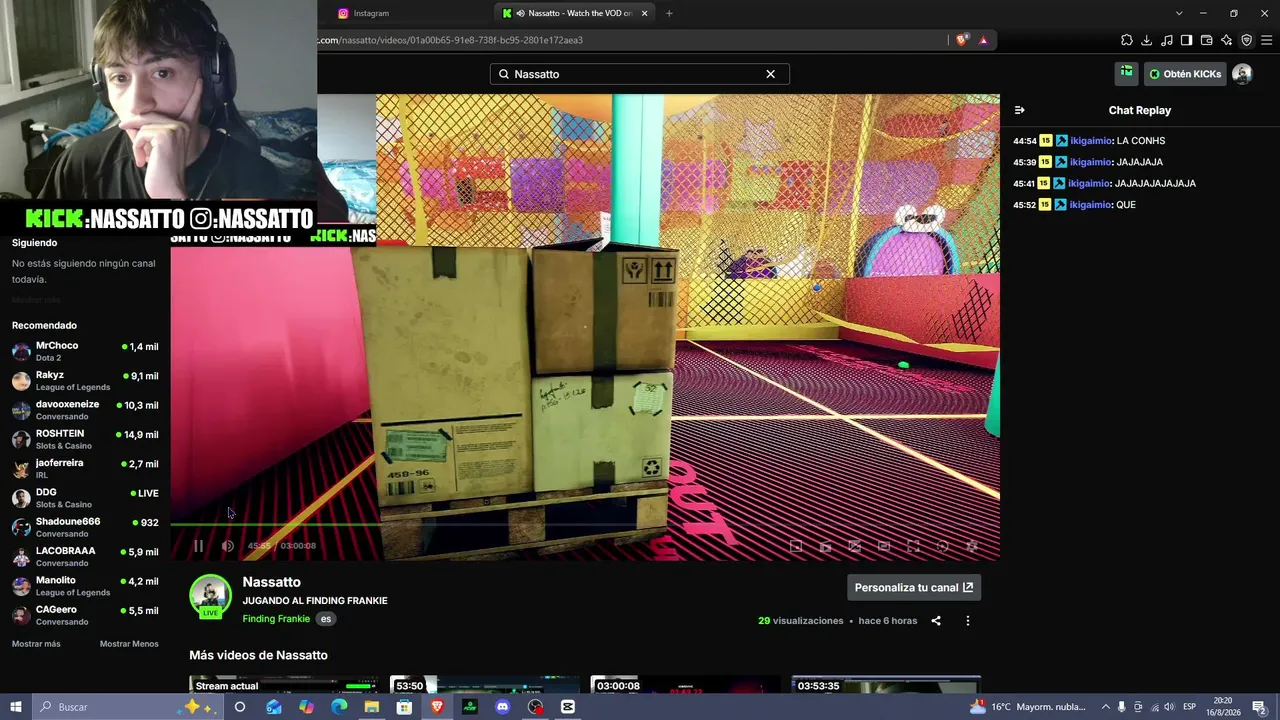Open Microsoft Store from the taskbar
This screenshot has height=720, width=1280.
(404, 707)
